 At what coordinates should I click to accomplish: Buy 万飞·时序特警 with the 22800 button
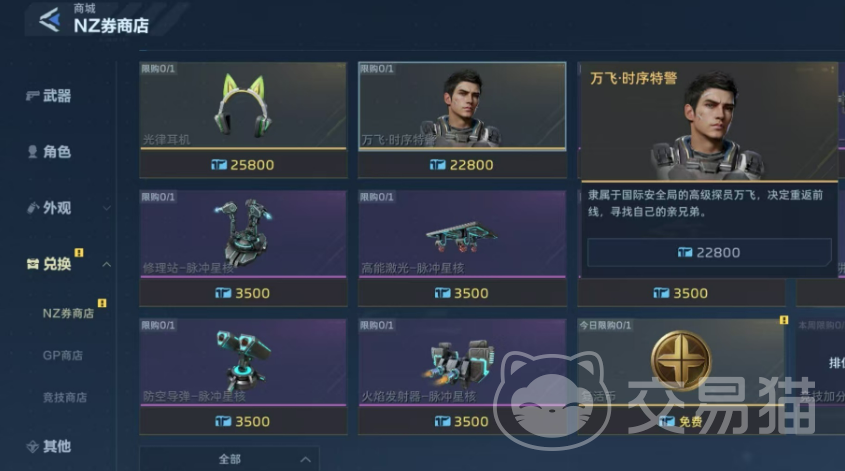[709, 252]
